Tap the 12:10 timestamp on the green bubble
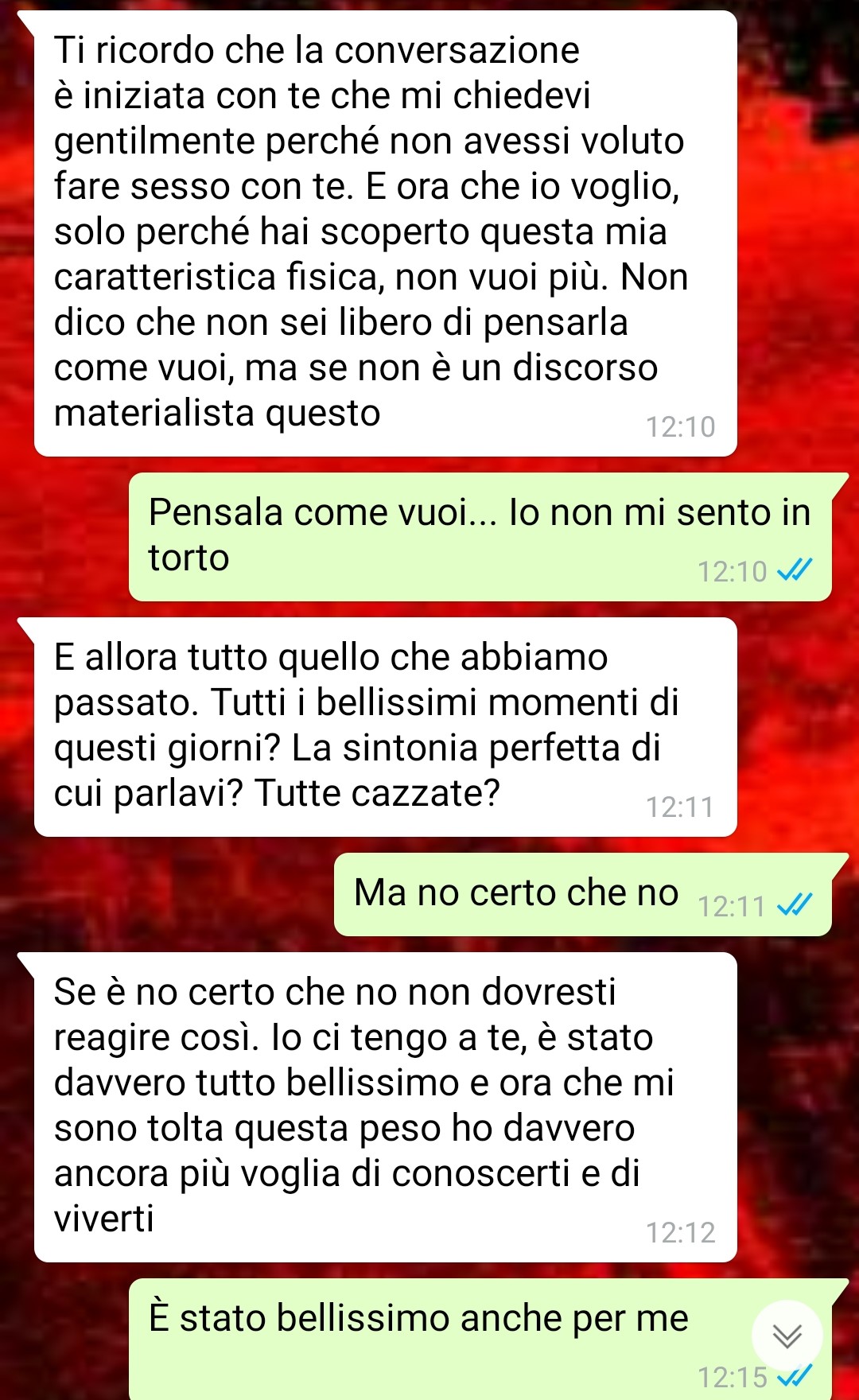Screen dimensions: 859x1400 point(732,571)
